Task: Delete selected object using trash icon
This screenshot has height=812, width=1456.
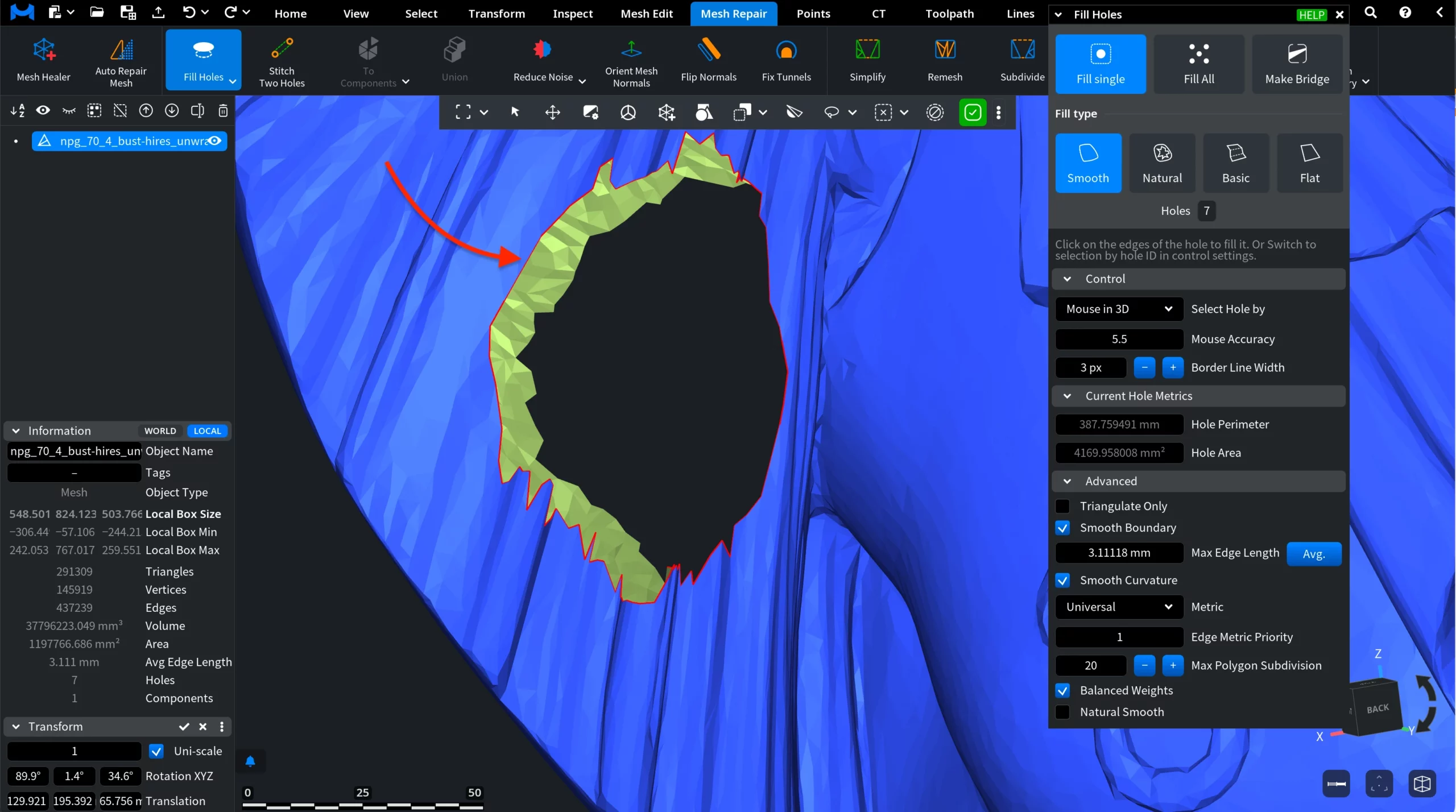Action: click(x=223, y=111)
